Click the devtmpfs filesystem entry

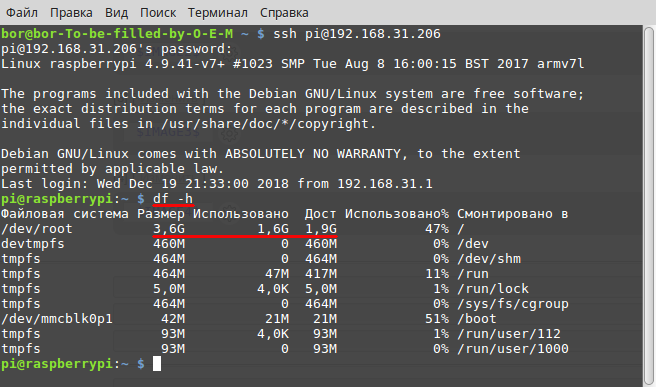33,244
